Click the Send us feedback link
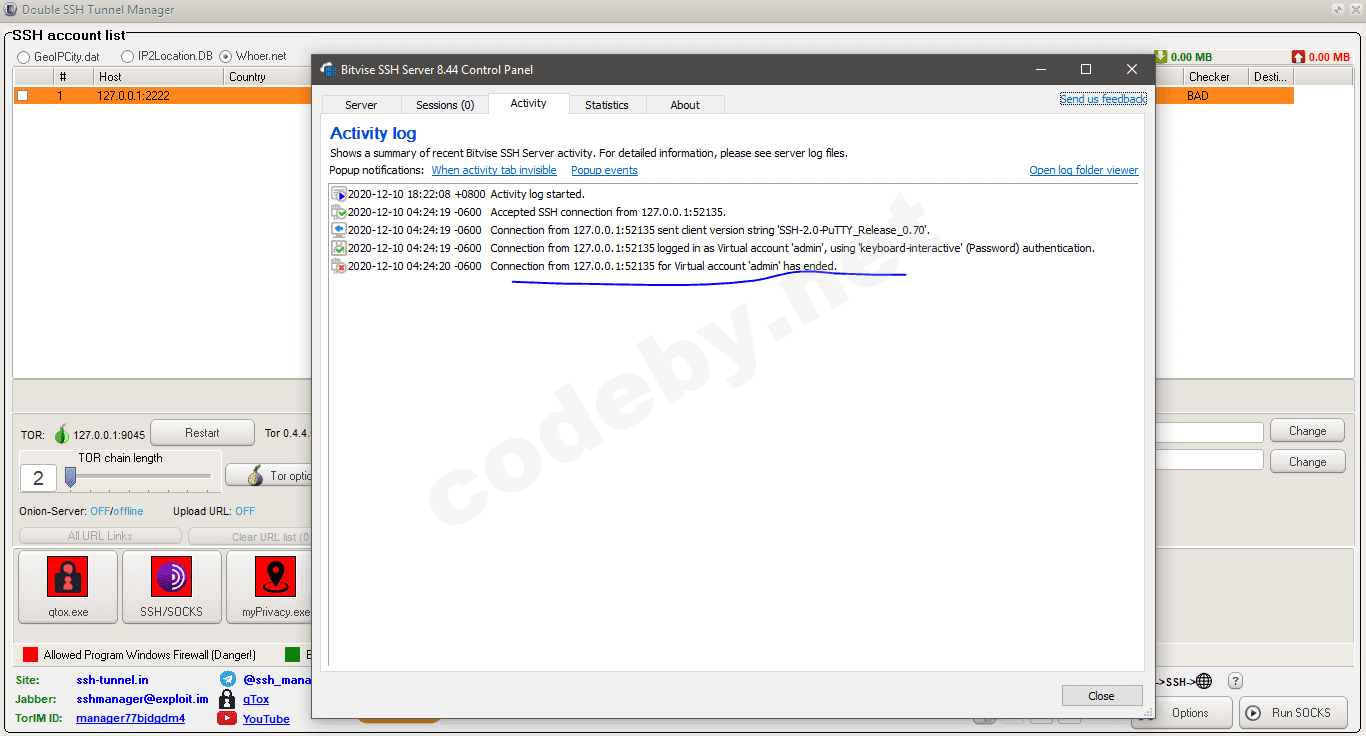Image resolution: width=1366 pixels, height=736 pixels. (1103, 99)
